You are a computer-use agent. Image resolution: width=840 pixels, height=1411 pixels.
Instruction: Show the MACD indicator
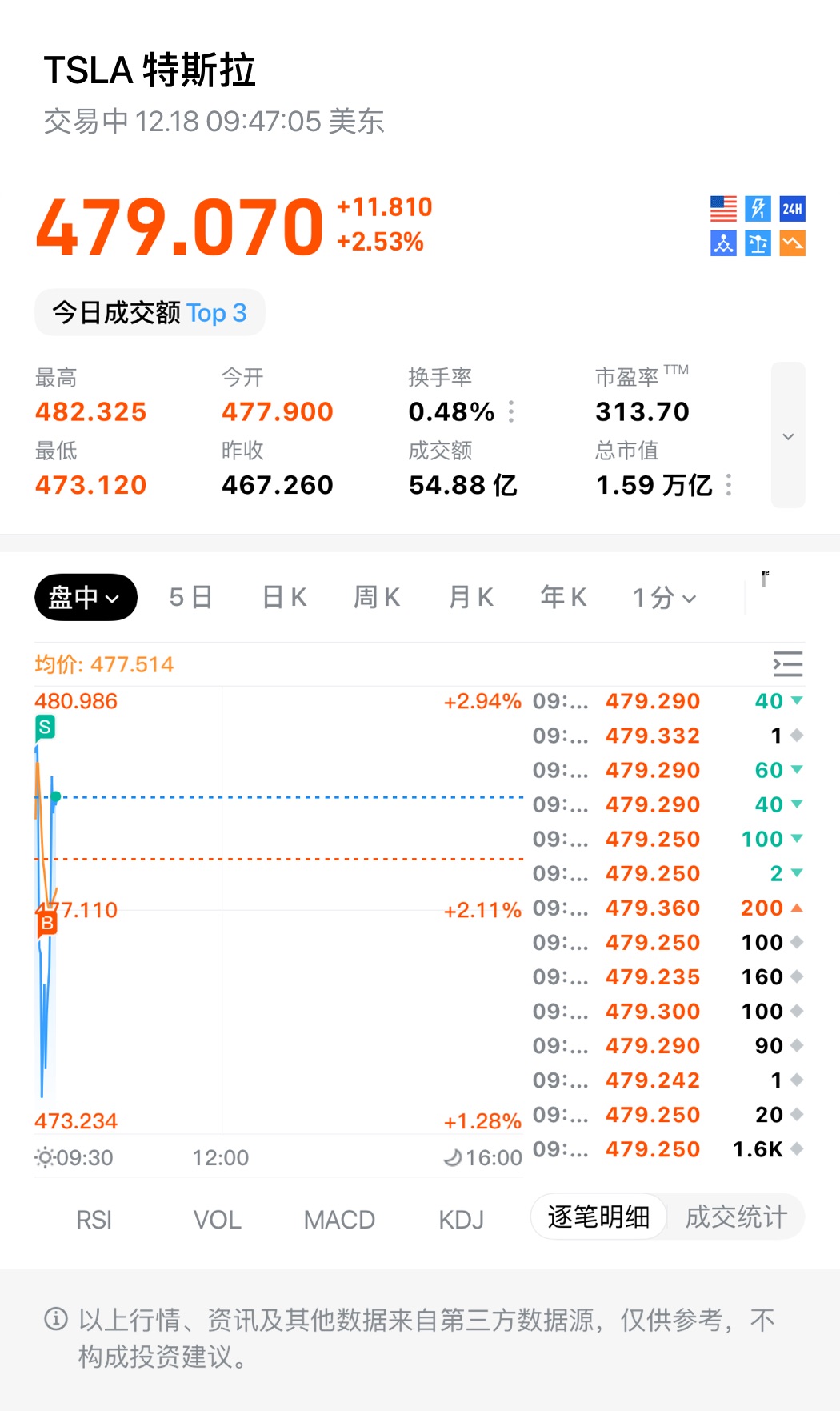(339, 1220)
